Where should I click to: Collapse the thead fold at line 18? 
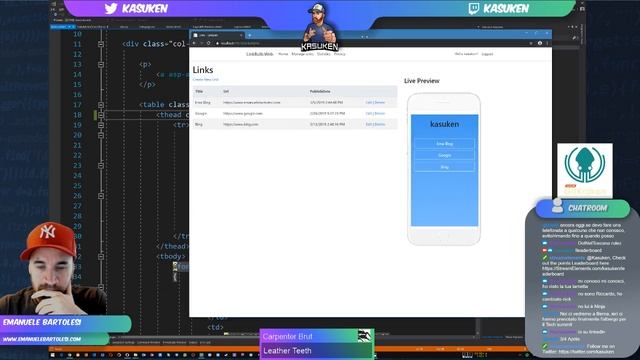tap(101, 115)
